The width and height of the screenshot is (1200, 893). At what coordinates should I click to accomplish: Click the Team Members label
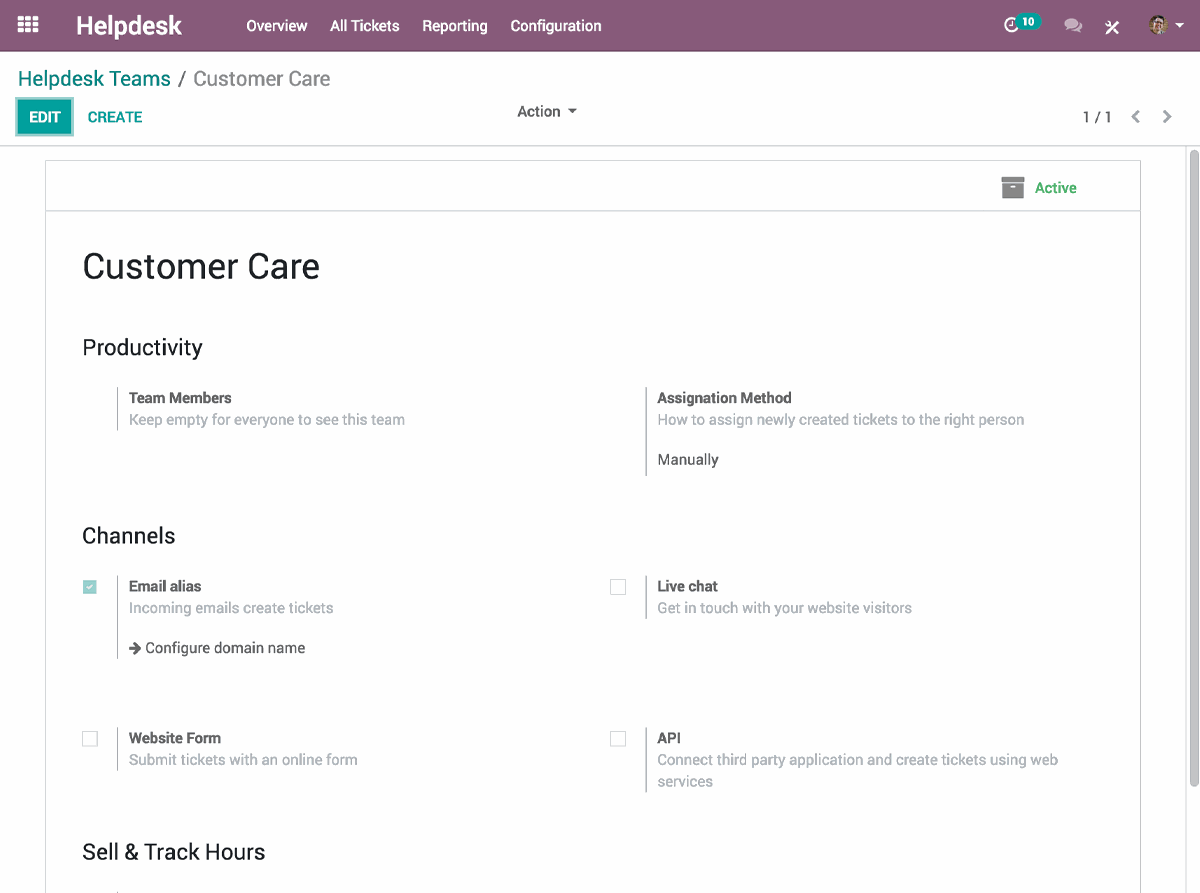coord(180,398)
